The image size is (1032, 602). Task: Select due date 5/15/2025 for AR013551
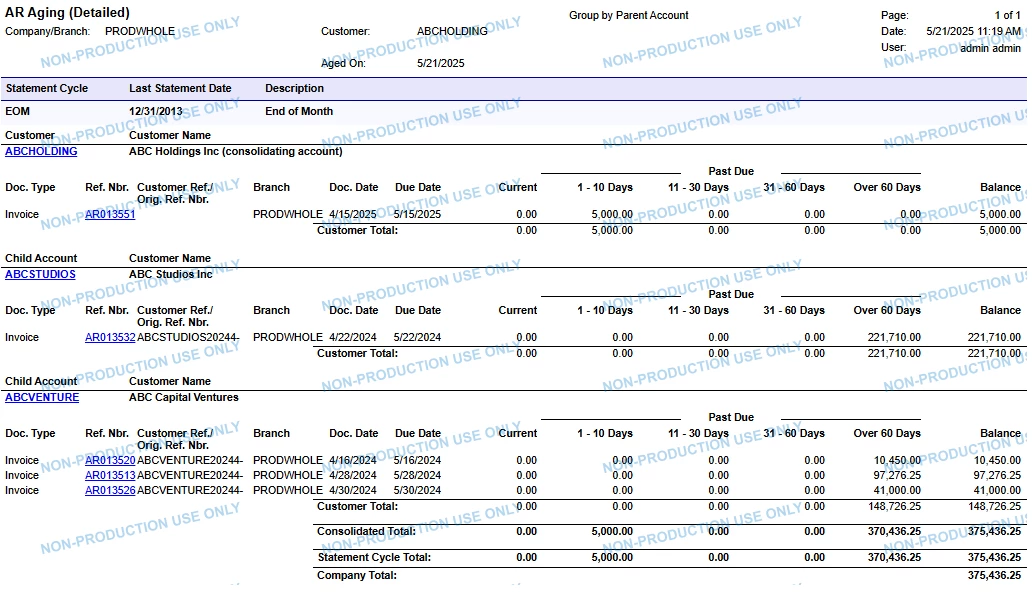coord(417,214)
